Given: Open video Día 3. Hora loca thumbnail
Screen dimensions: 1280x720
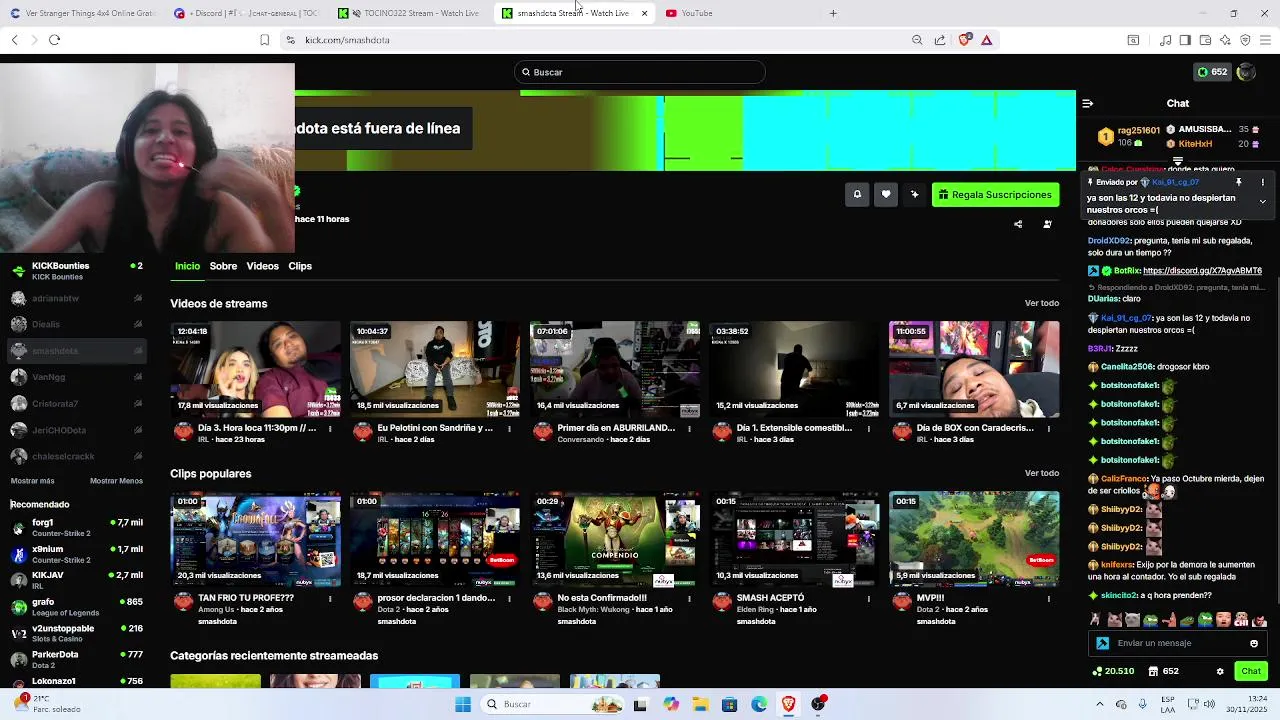Looking at the screenshot, I should pyautogui.click(x=255, y=368).
